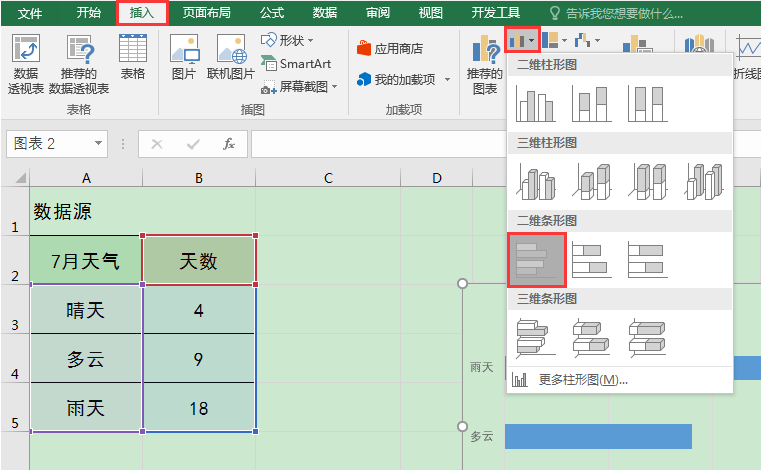The width and height of the screenshot is (761, 470).
Task: Switch to the 开始 tab
Action: pyautogui.click(x=88, y=13)
